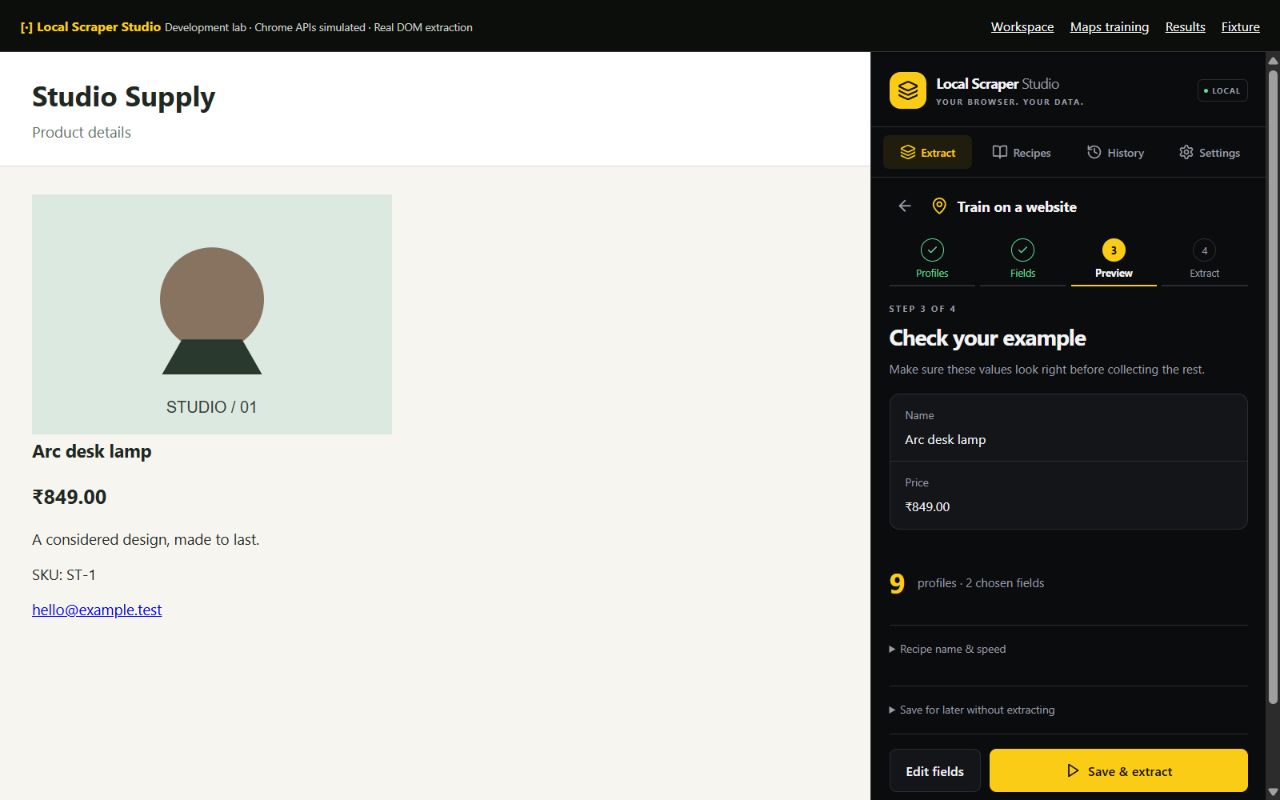Click the yellow Local Scraper Studio logo icon

tap(908, 90)
